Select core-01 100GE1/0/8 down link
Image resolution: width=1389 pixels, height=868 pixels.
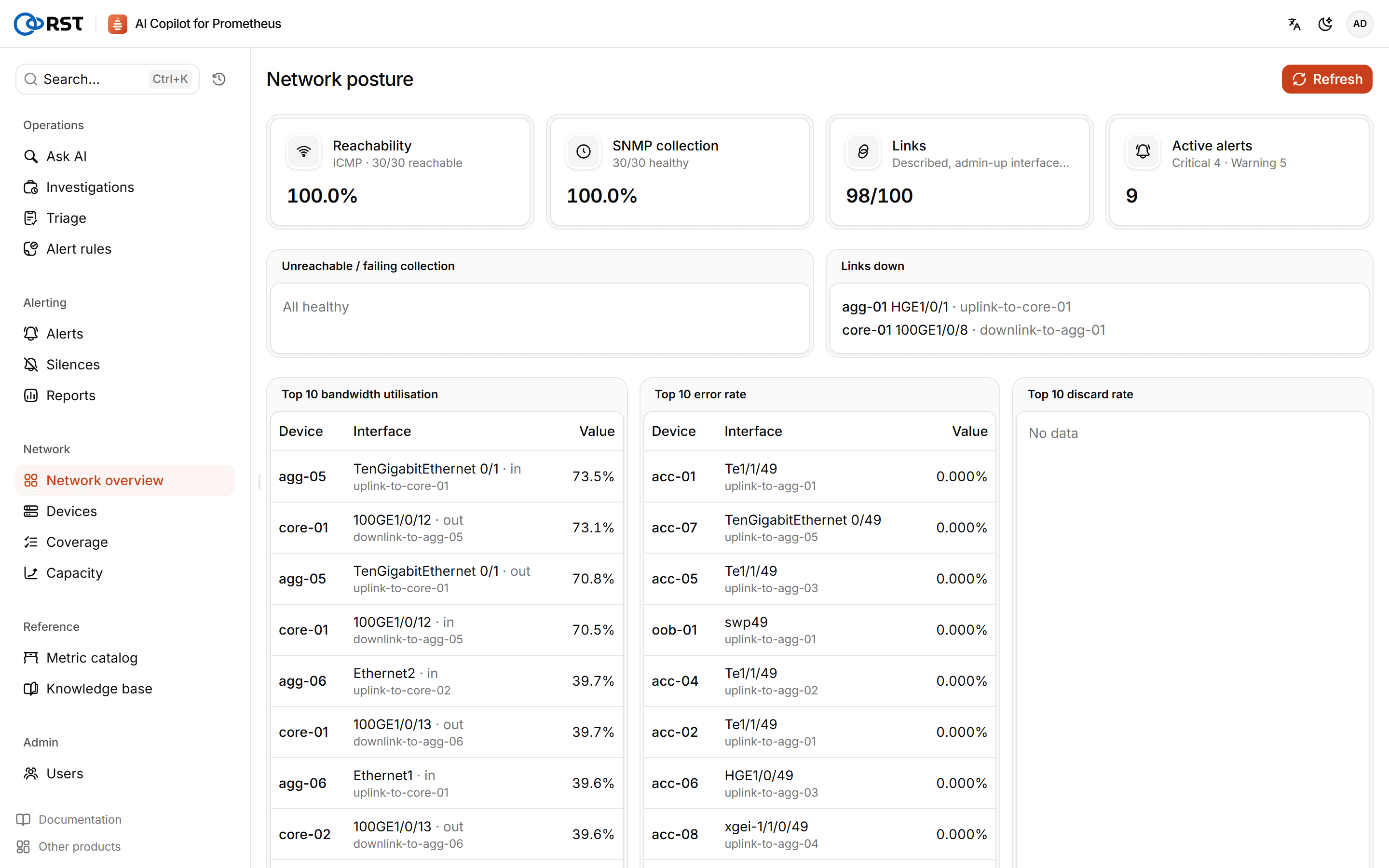(973, 330)
